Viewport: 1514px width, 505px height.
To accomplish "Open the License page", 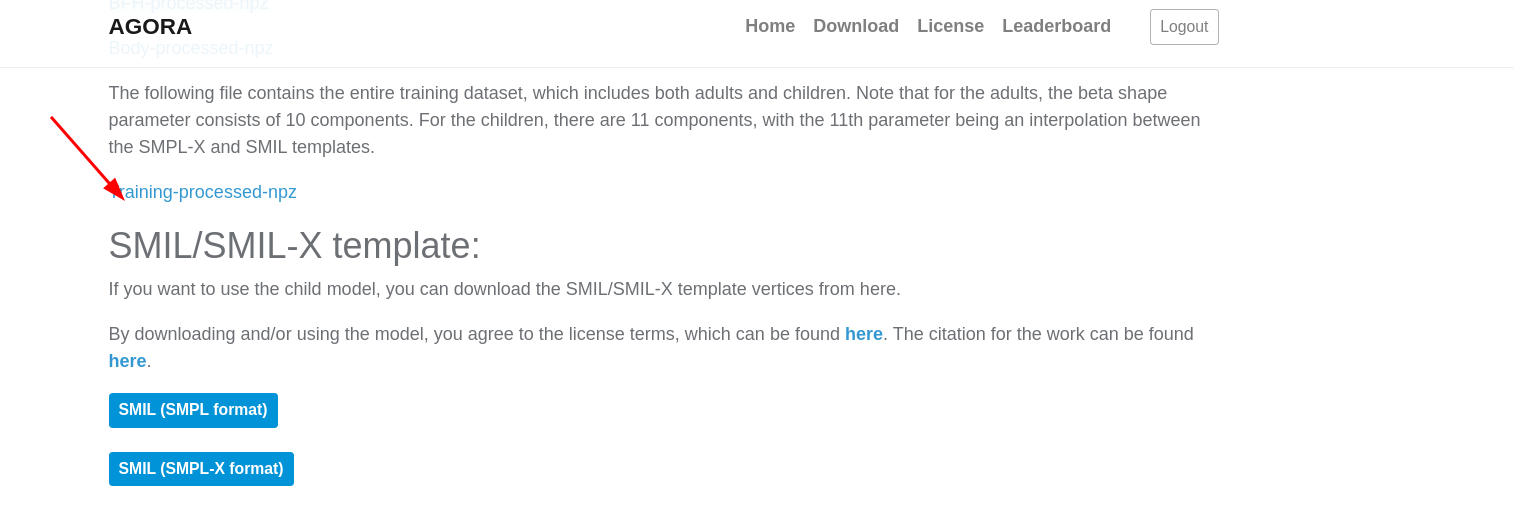I will click(950, 27).
